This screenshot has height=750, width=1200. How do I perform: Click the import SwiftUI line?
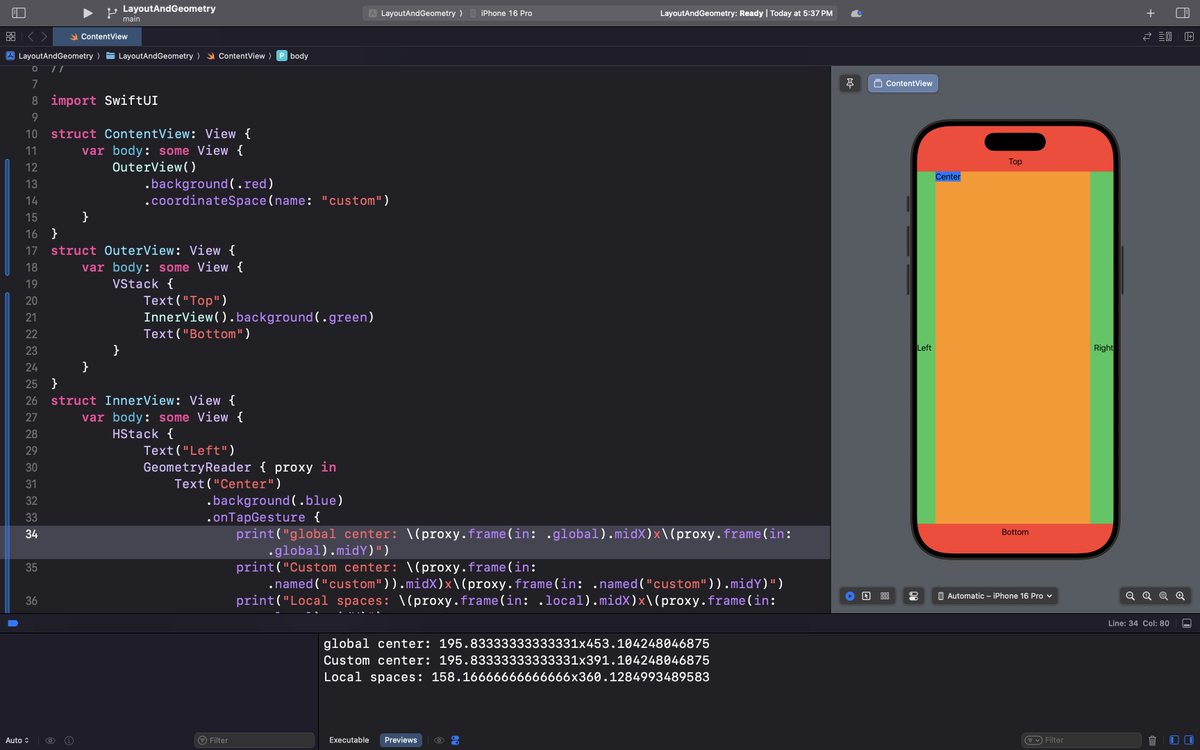tap(105, 101)
